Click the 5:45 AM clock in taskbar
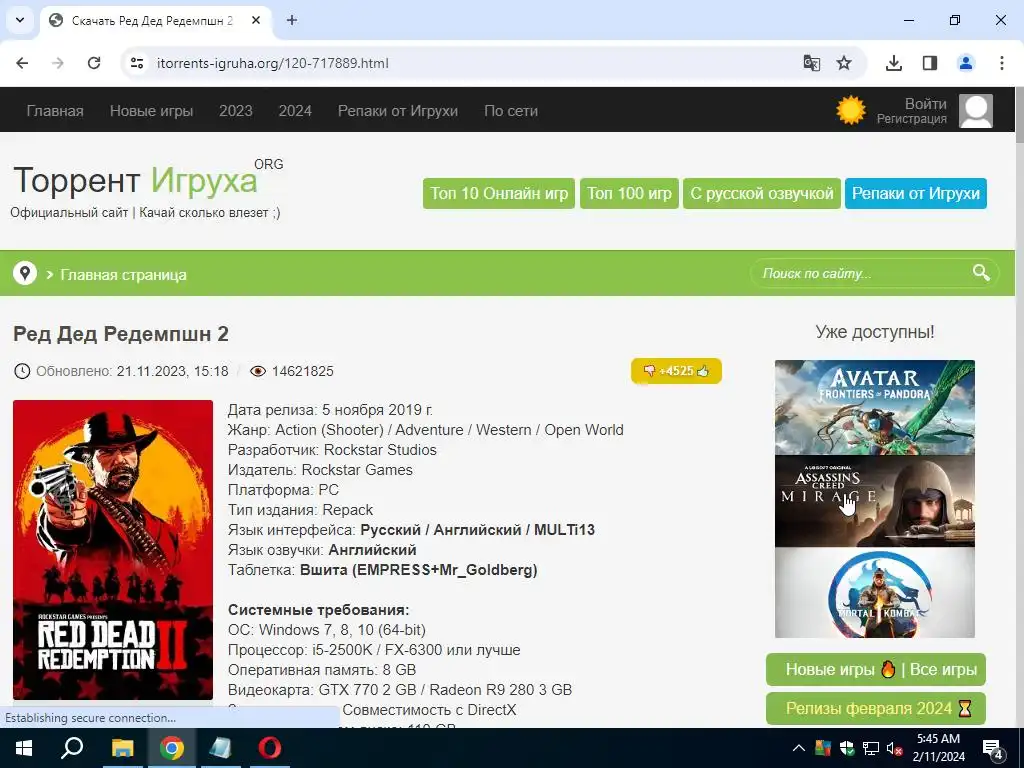Image resolution: width=1024 pixels, height=768 pixels. pos(938,739)
